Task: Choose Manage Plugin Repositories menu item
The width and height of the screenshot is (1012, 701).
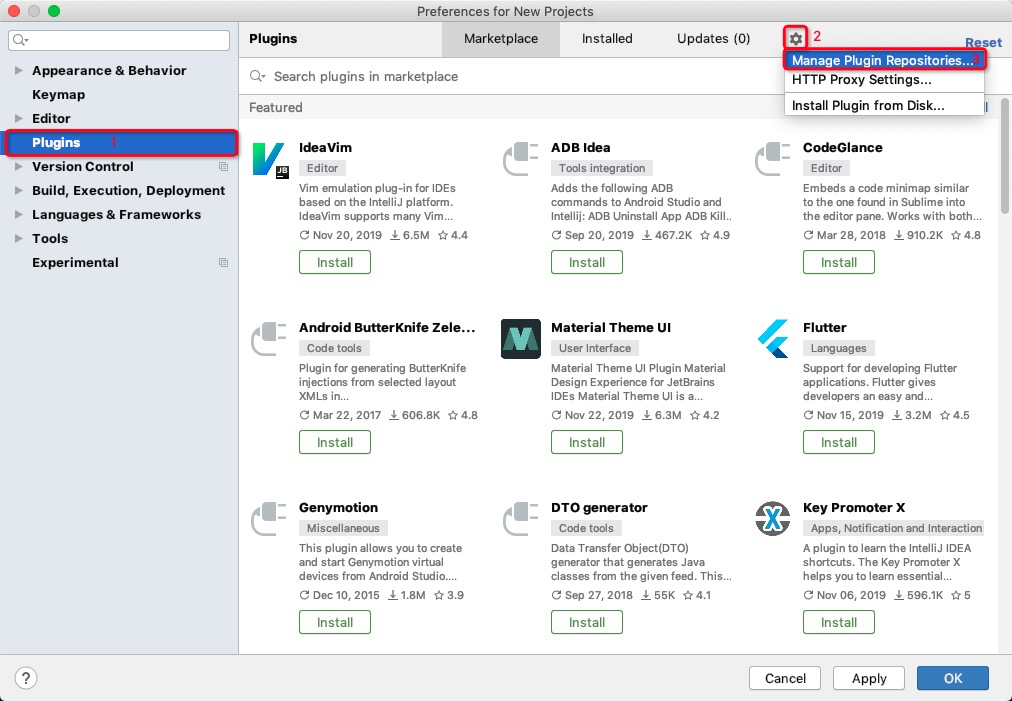Action: 884,60
